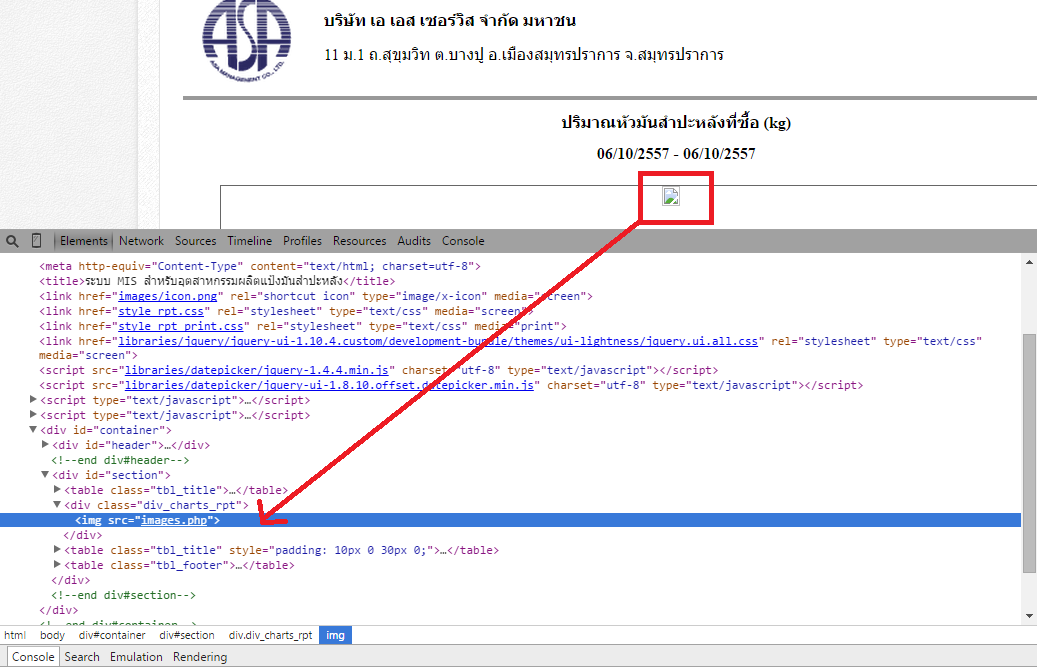This screenshot has height=667, width=1037.
Task: Switch to the Resources tab
Action: (x=359, y=241)
